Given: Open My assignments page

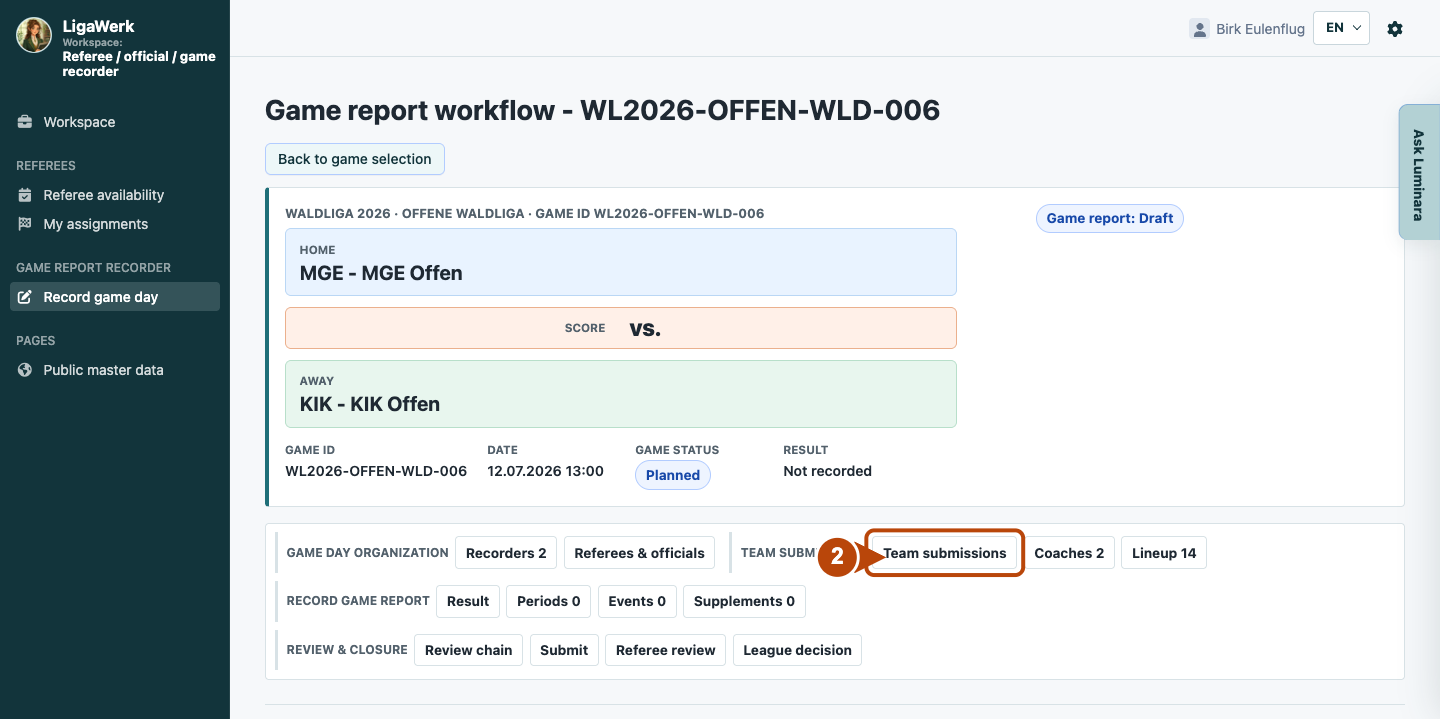Looking at the screenshot, I should 95,224.
